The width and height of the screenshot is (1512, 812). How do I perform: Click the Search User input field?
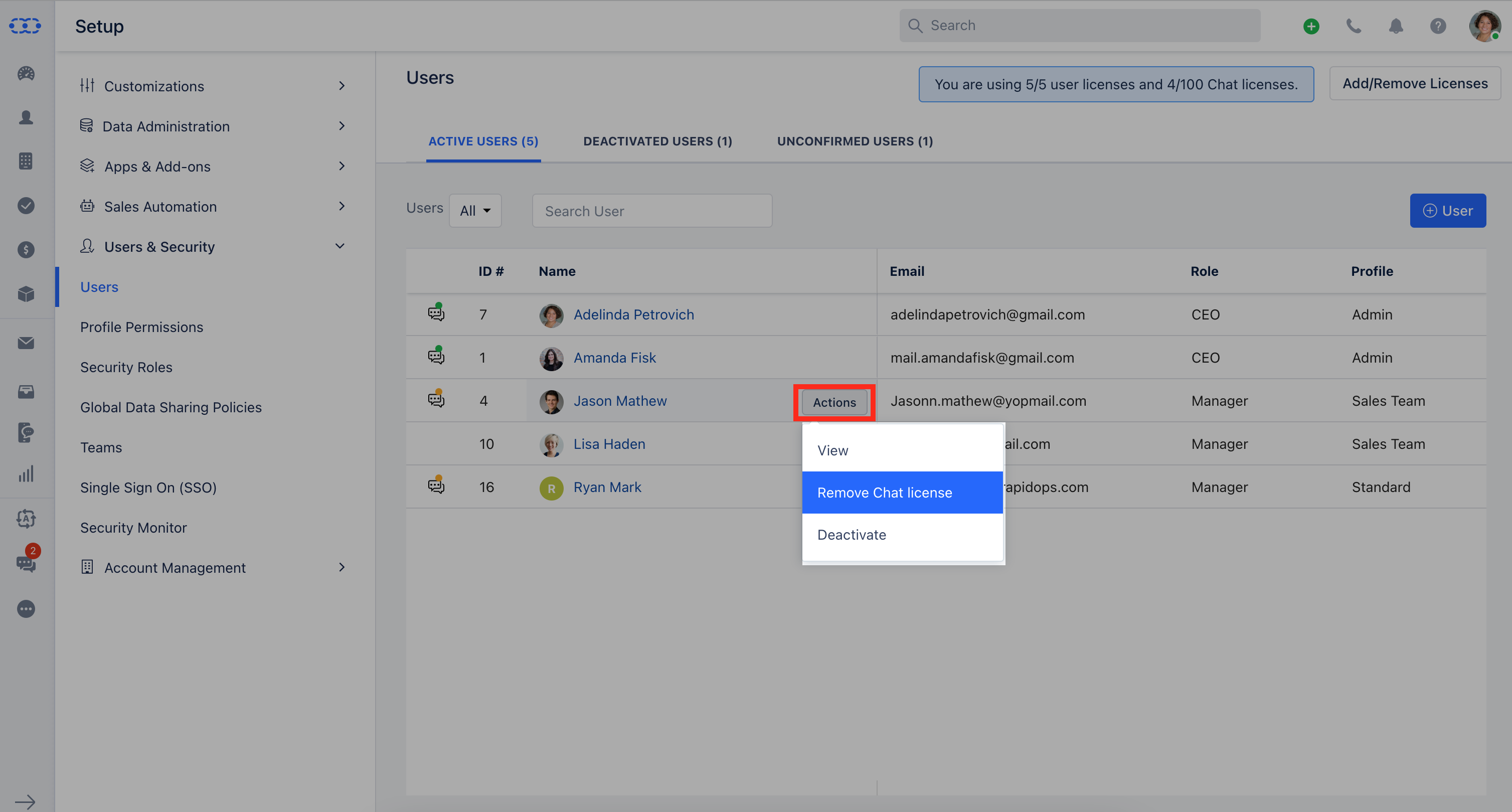652,210
